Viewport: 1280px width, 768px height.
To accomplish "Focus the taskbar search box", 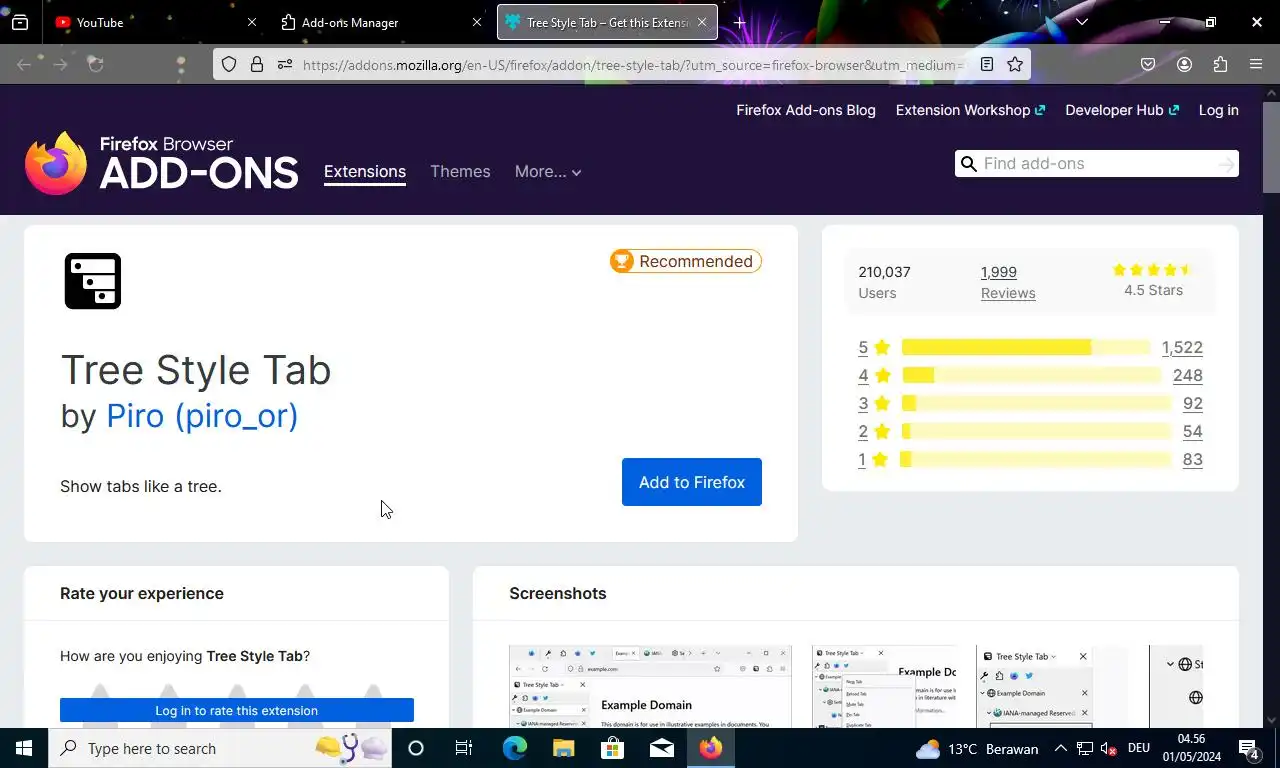I will (220, 748).
